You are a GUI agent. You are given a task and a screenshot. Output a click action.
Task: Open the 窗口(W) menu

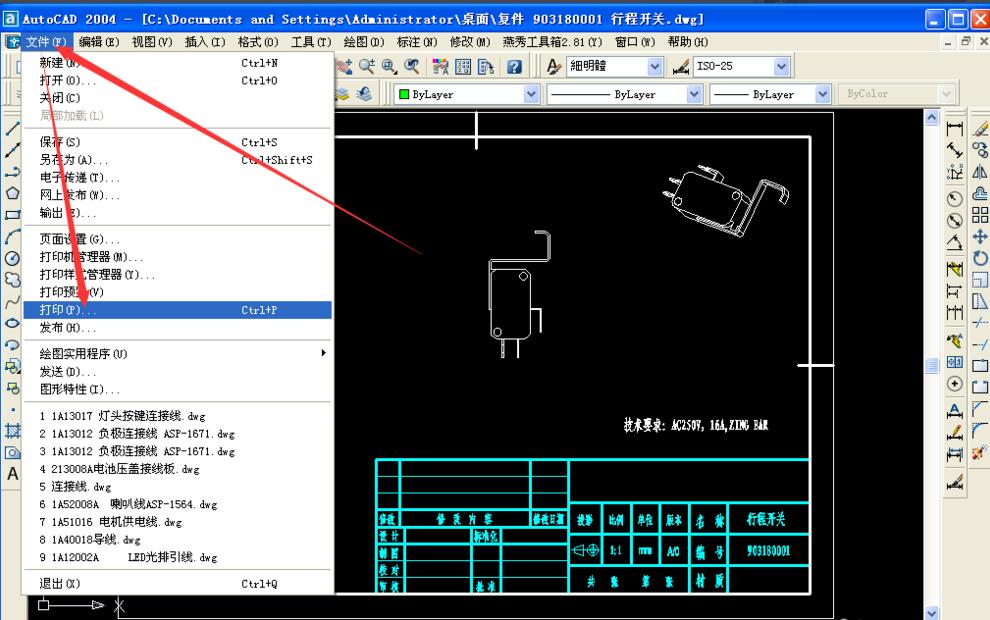pyautogui.click(x=635, y=42)
